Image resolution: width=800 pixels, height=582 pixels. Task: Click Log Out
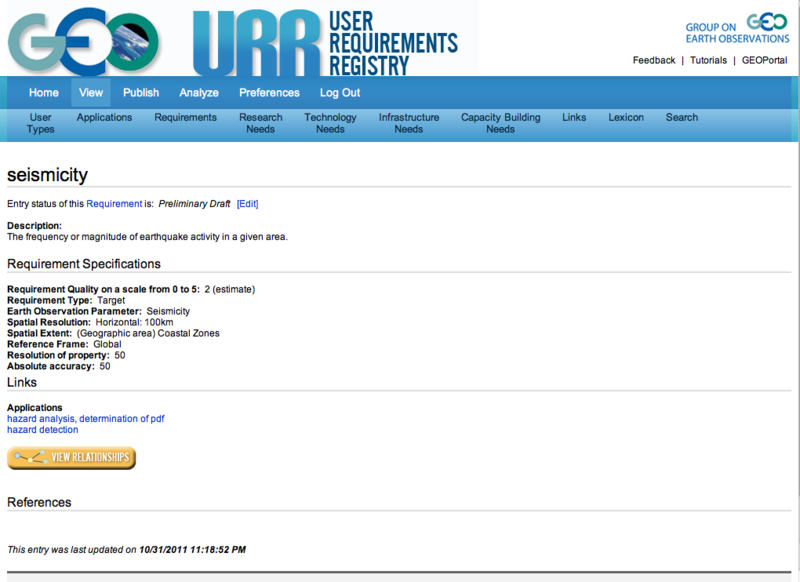[340, 93]
